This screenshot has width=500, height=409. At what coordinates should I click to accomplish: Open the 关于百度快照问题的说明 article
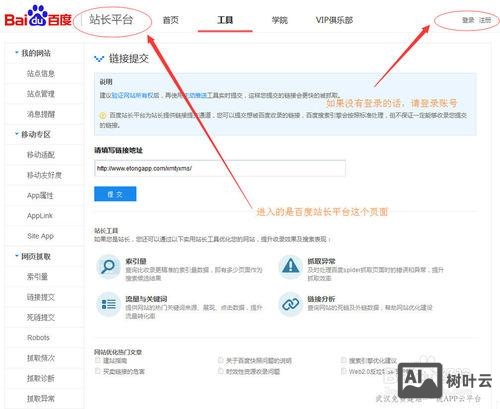[x=259, y=361]
